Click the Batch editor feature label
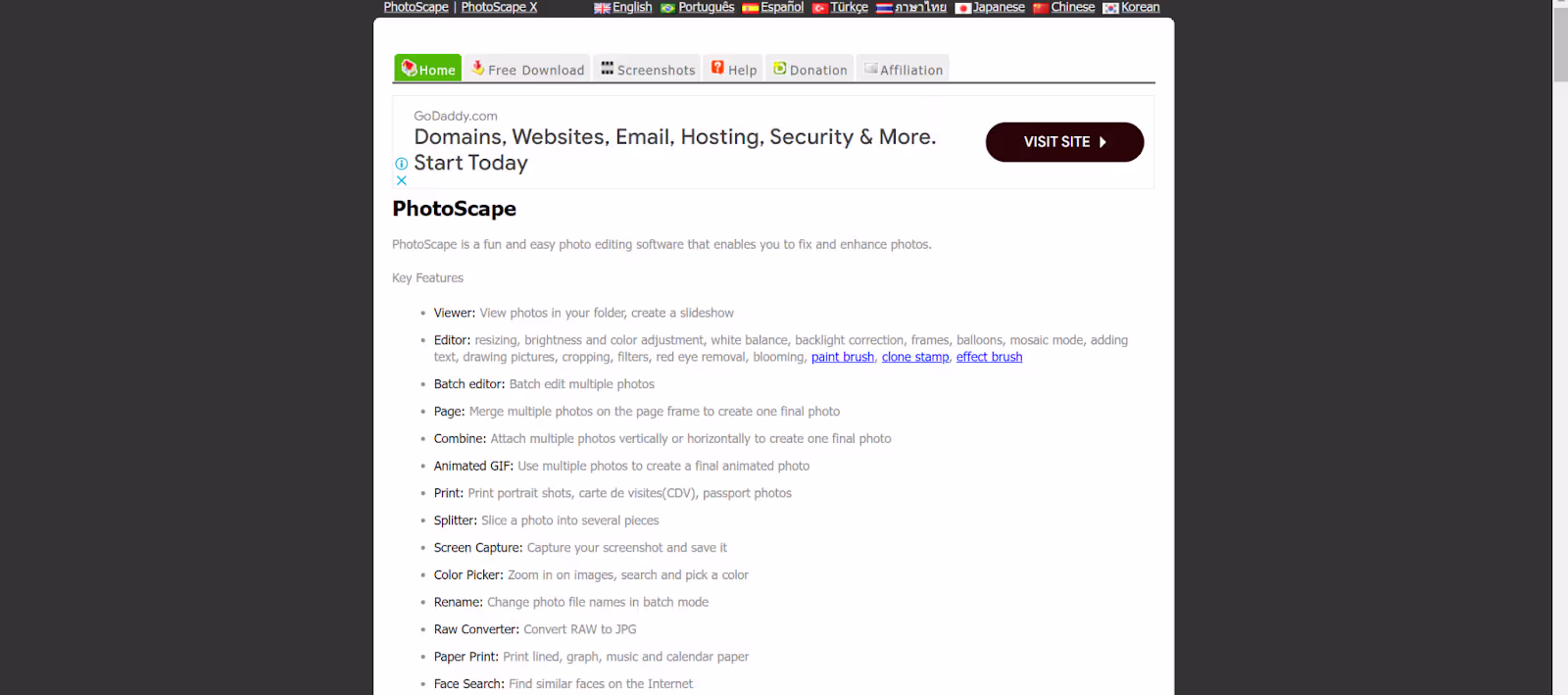 click(469, 384)
